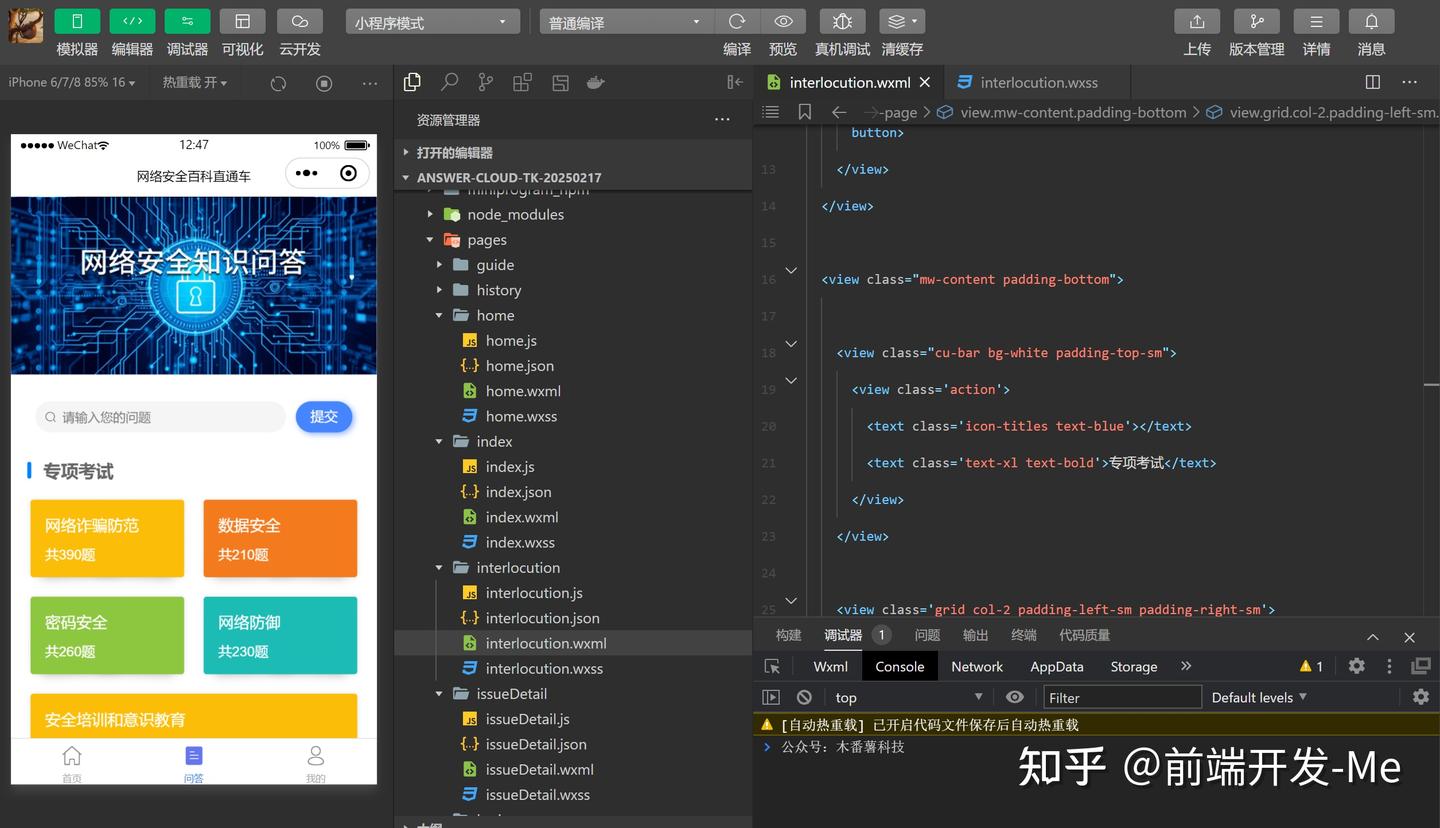This screenshot has width=1440, height=828.
Task: Split the editor view
Action: (1373, 82)
